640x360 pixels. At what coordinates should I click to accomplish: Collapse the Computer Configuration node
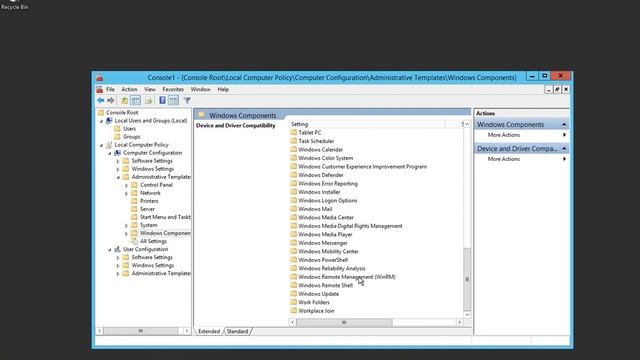point(110,153)
